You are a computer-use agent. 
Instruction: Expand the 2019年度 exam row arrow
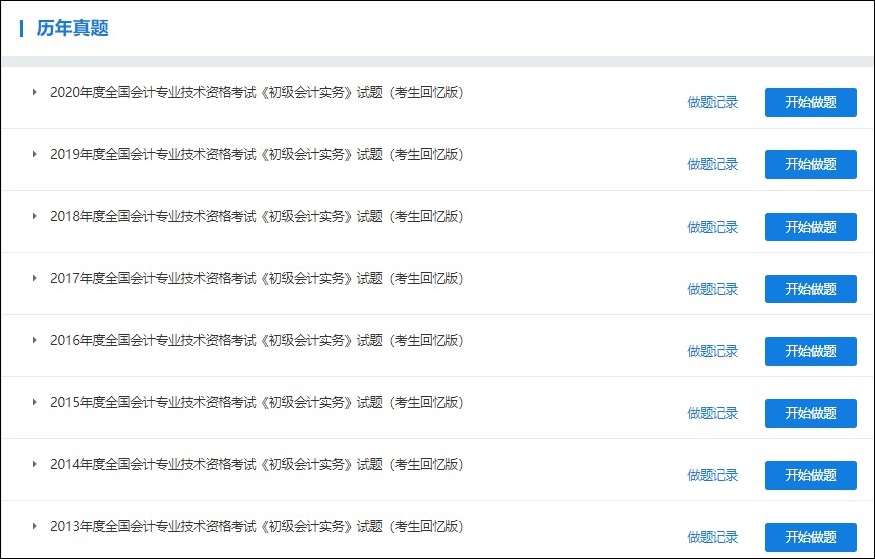point(35,154)
